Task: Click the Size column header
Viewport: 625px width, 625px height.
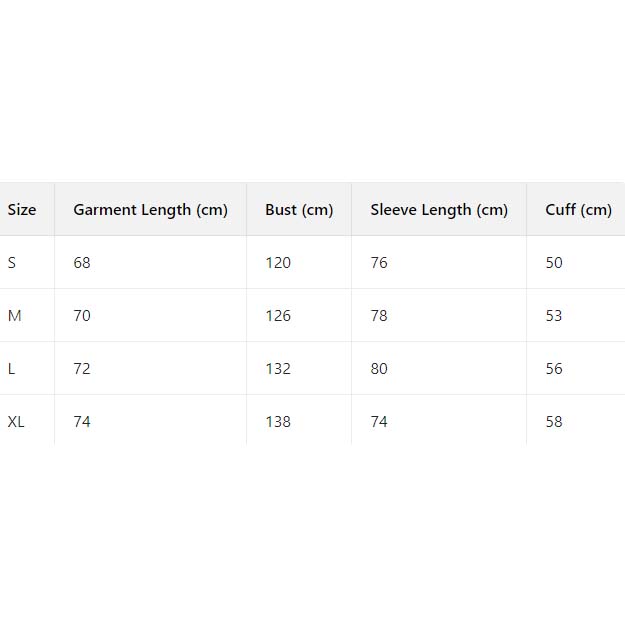Action: click(22, 210)
